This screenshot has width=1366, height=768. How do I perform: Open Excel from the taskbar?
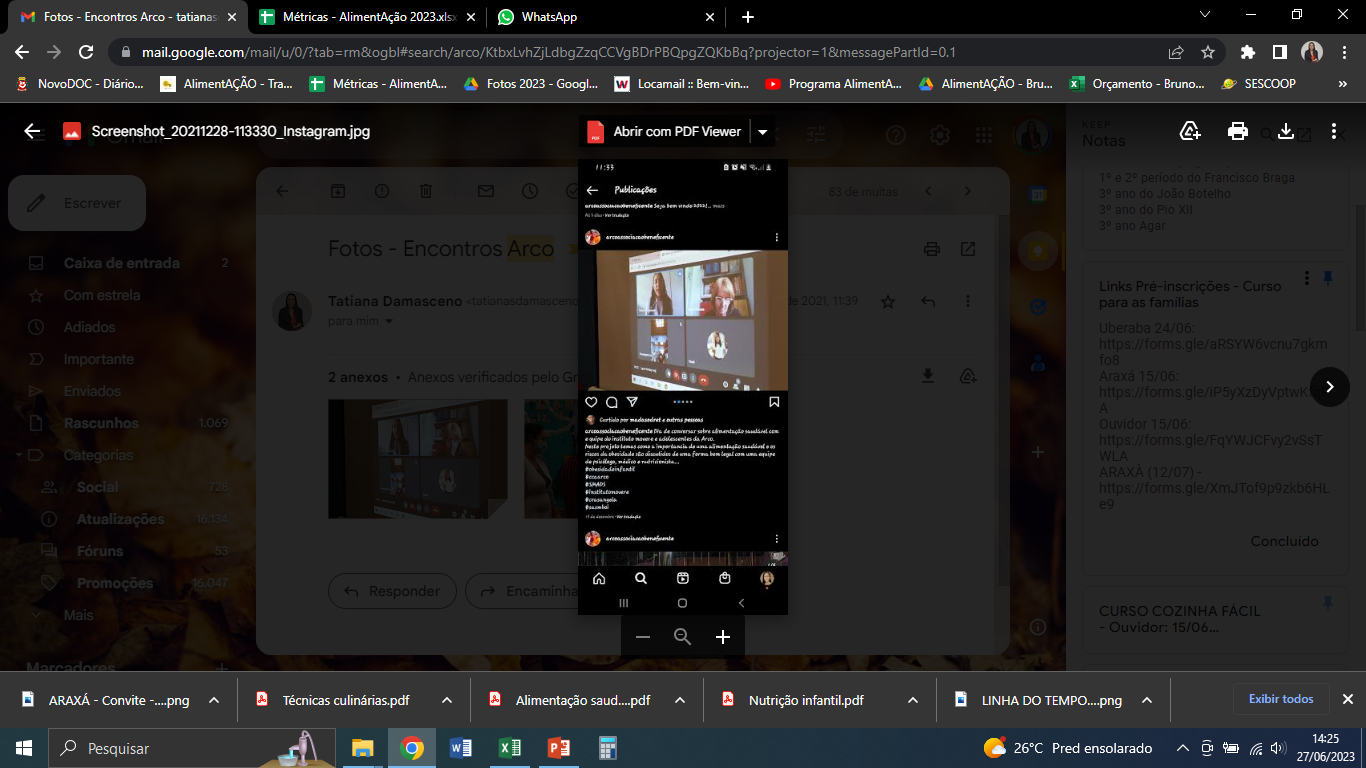pos(510,748)
